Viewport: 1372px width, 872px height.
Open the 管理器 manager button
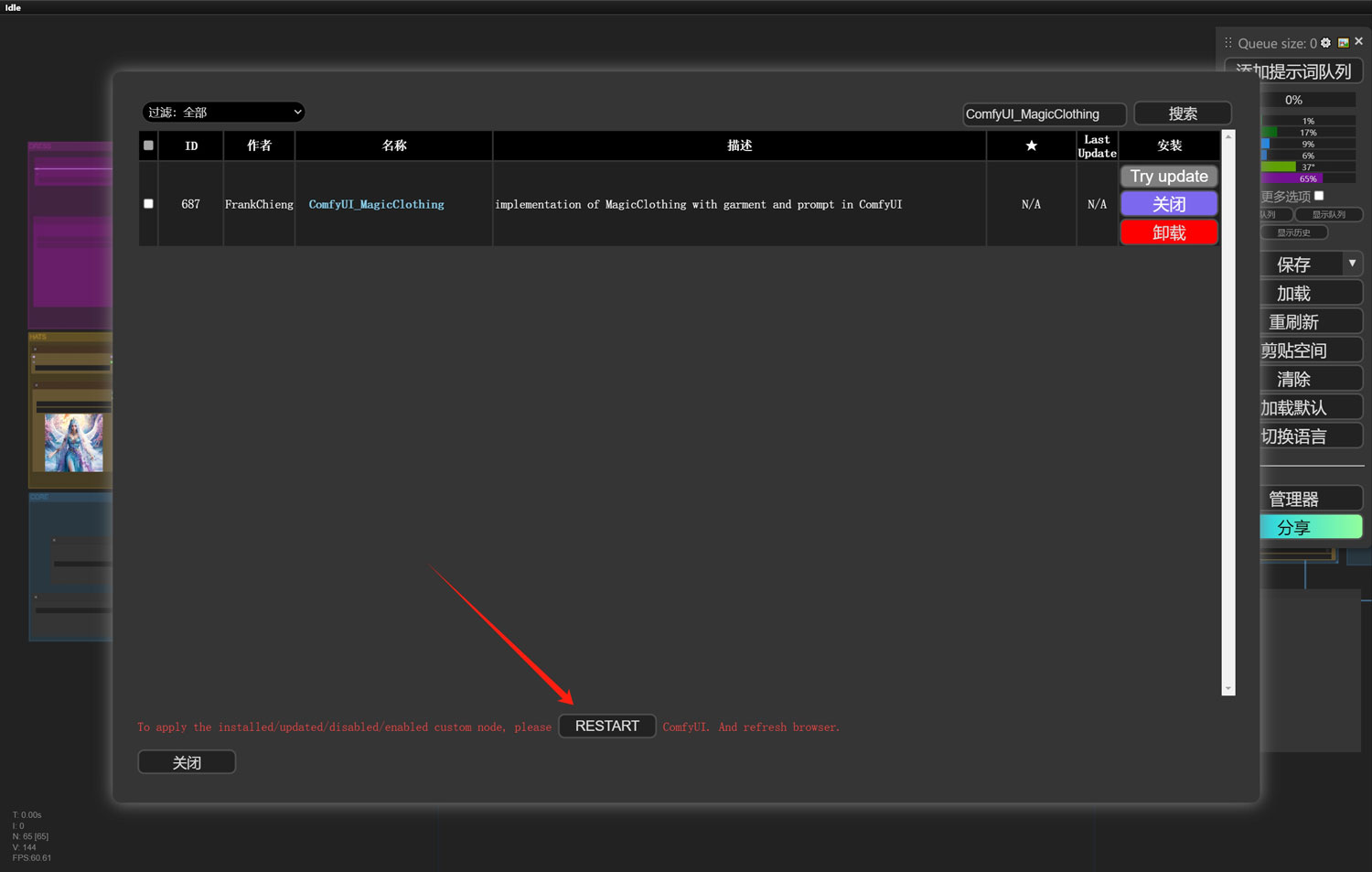(1311, 499)
